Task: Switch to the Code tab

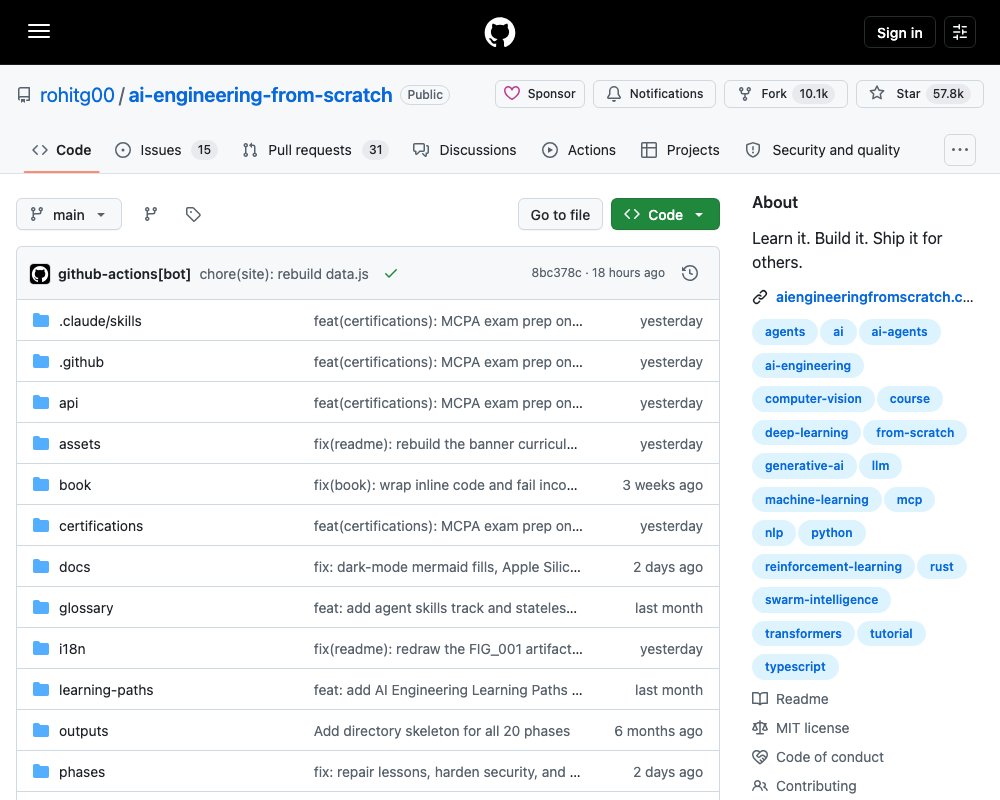Action: tap(62, 150)
